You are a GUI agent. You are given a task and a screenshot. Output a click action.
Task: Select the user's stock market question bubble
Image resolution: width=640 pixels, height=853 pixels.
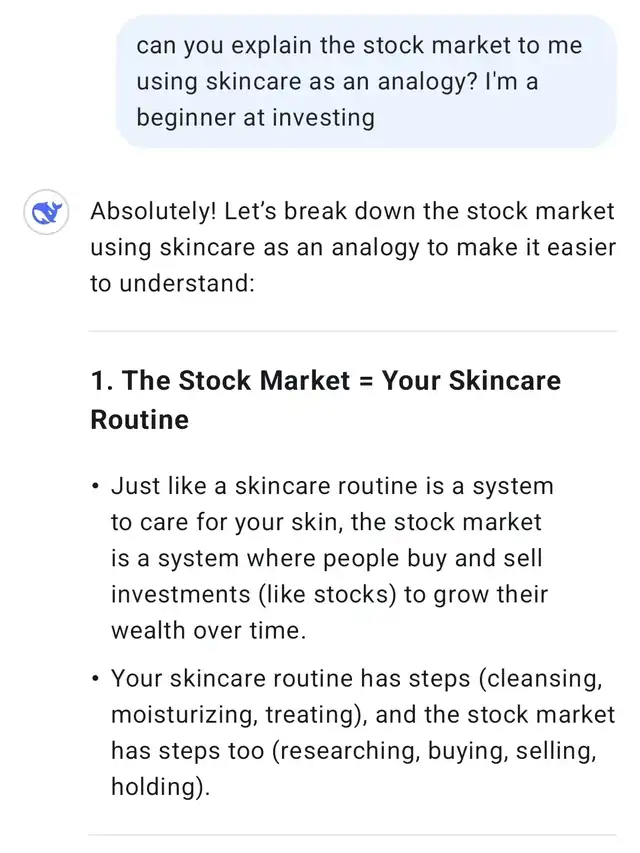(366, 82)
